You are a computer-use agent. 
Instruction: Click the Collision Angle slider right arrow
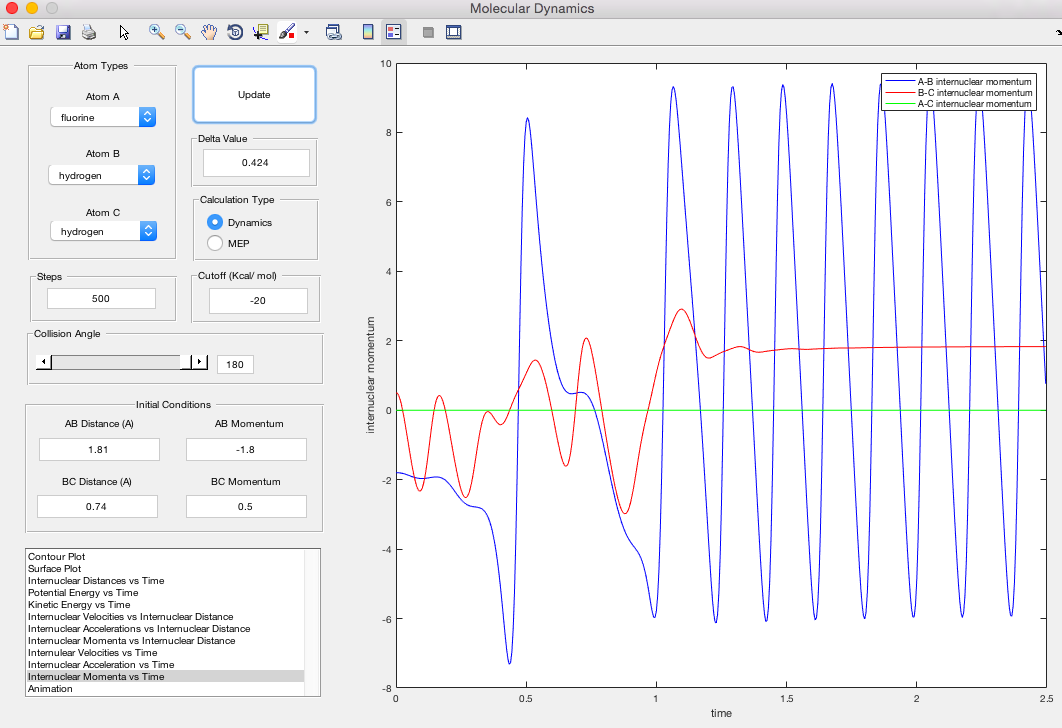point(199,362)
